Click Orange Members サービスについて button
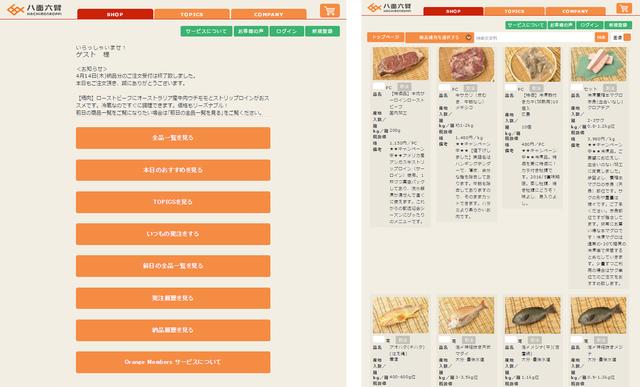The width and height of the screenshot is (640, 387). (x=173, y=362)
